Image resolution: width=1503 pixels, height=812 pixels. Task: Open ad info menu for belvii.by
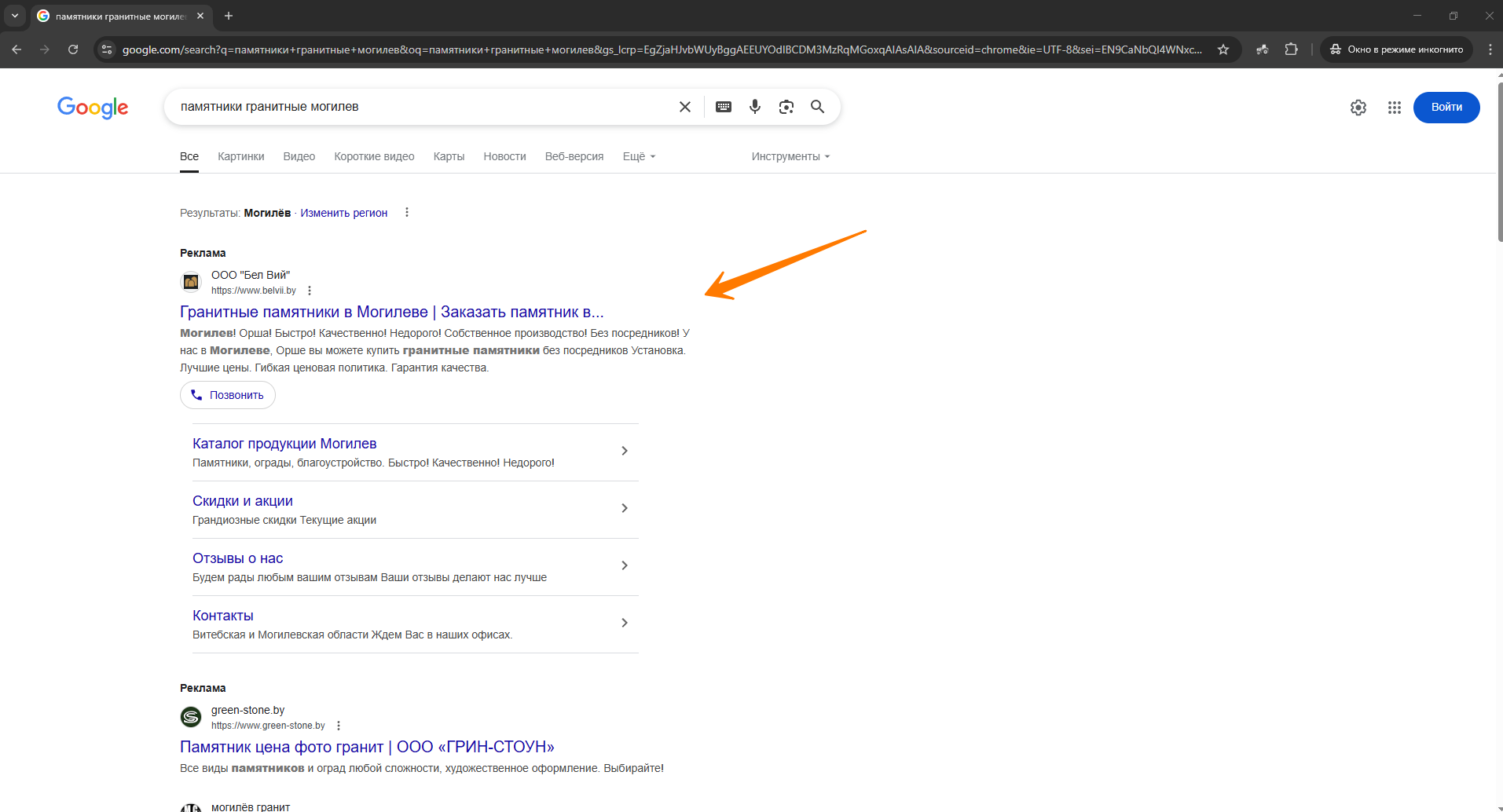pos(310,291)
